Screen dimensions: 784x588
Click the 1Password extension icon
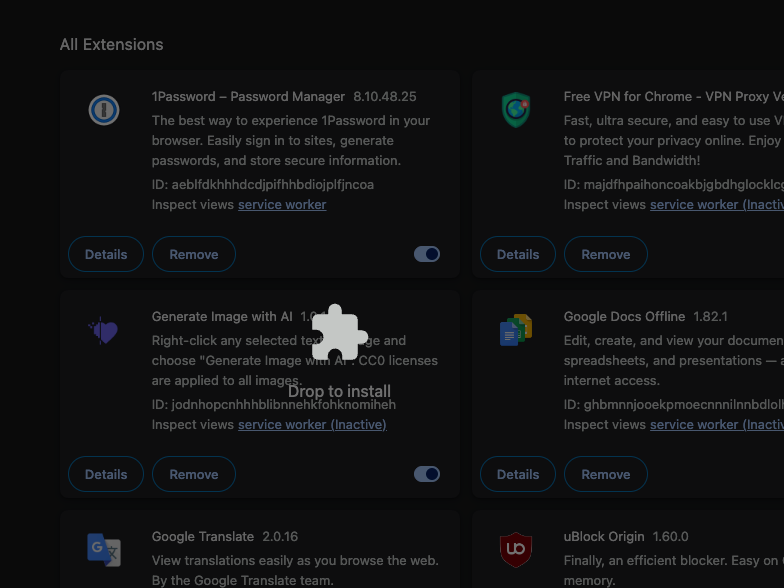[104, 110]
